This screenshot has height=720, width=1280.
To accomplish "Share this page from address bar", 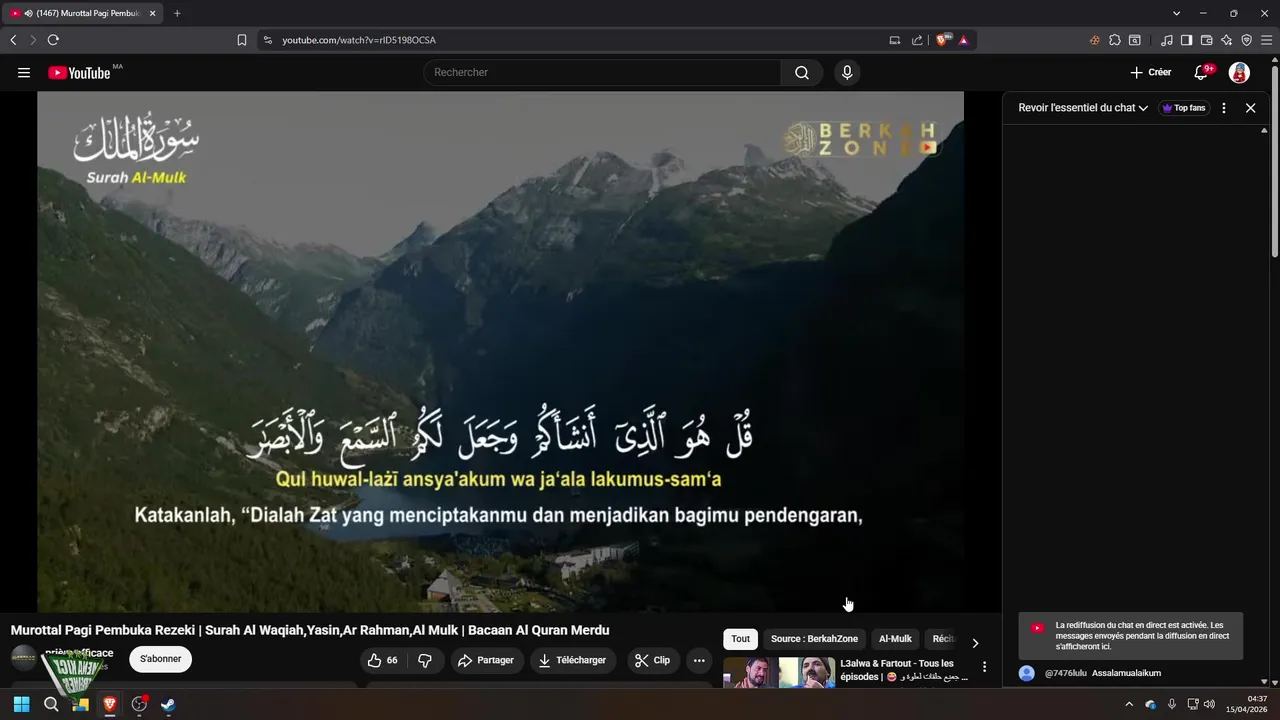I will tap(917, 40).
